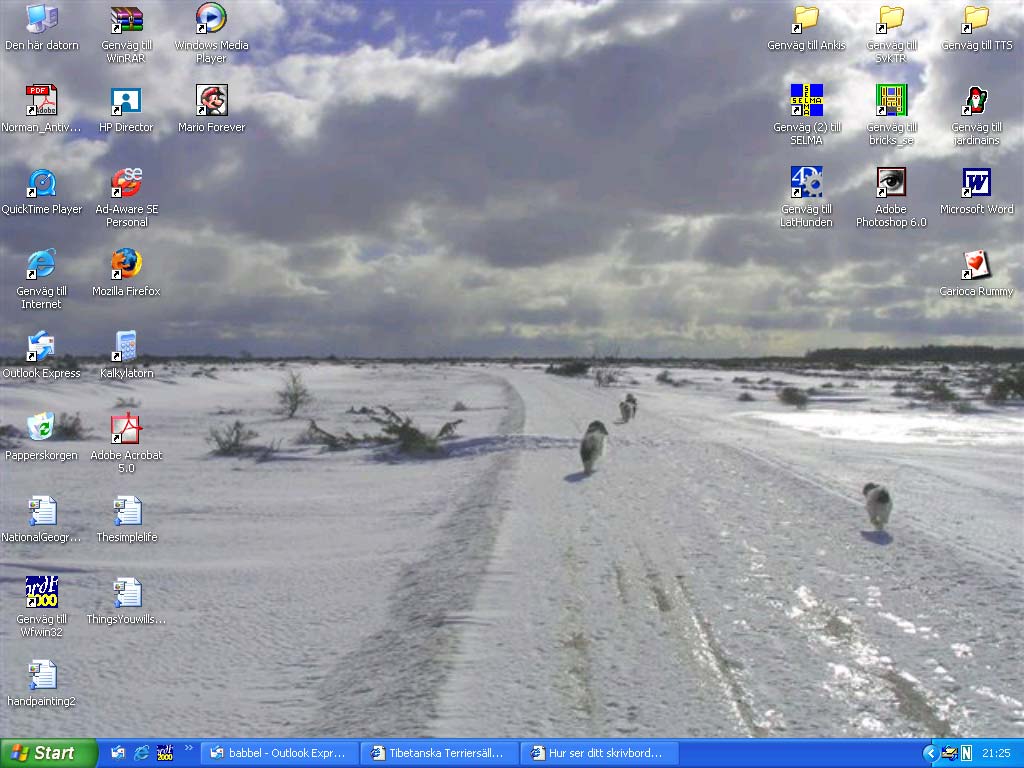The image size is (1024, 768).
Task: Select the Genväg till Ankis folder
Action: tap(806, 19)
